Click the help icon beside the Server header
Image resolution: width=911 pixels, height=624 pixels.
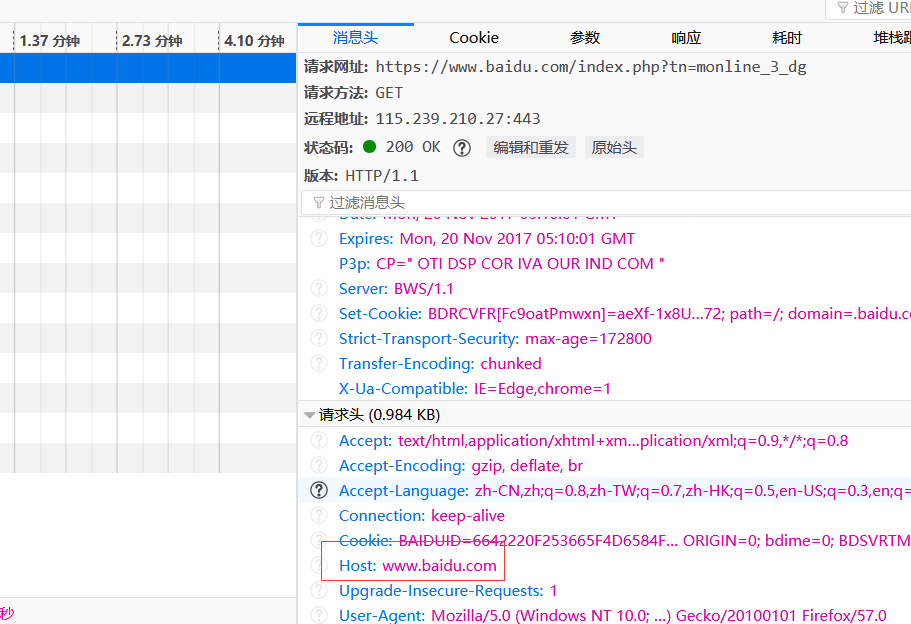pyautogui.click(x=319, y=289)
